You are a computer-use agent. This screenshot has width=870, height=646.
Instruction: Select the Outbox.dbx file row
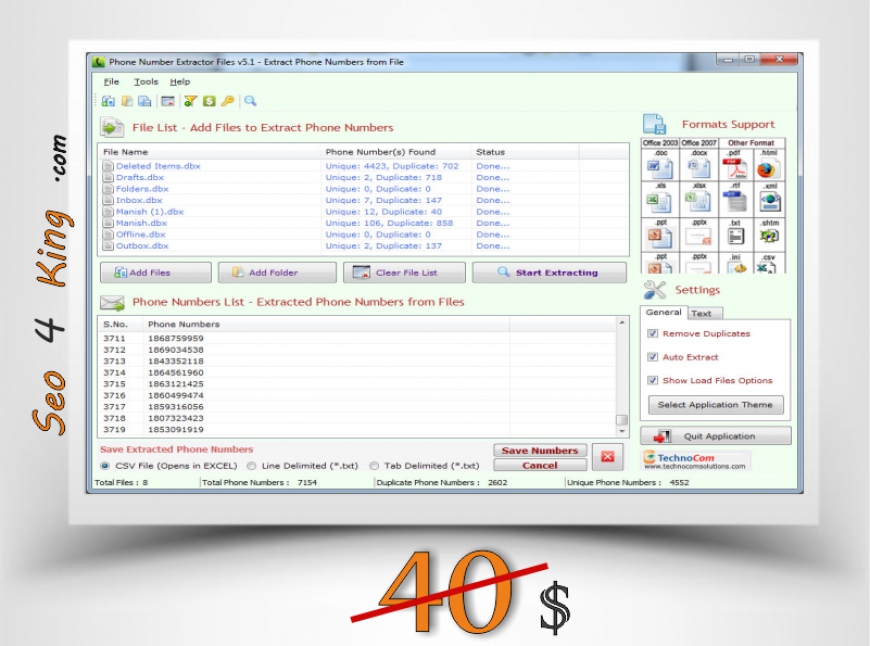click(x=363, y=246)
